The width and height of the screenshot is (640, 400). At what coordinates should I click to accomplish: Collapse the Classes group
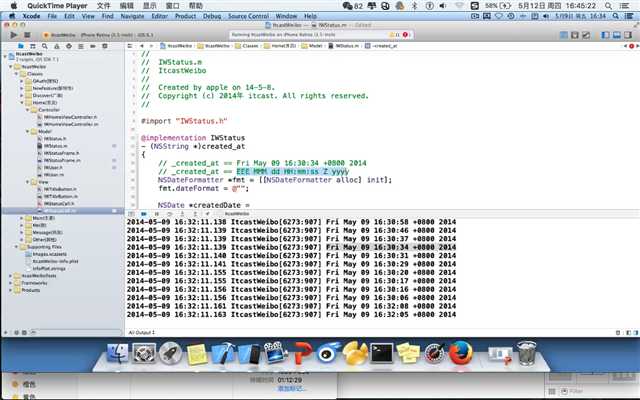click(16, 74)
